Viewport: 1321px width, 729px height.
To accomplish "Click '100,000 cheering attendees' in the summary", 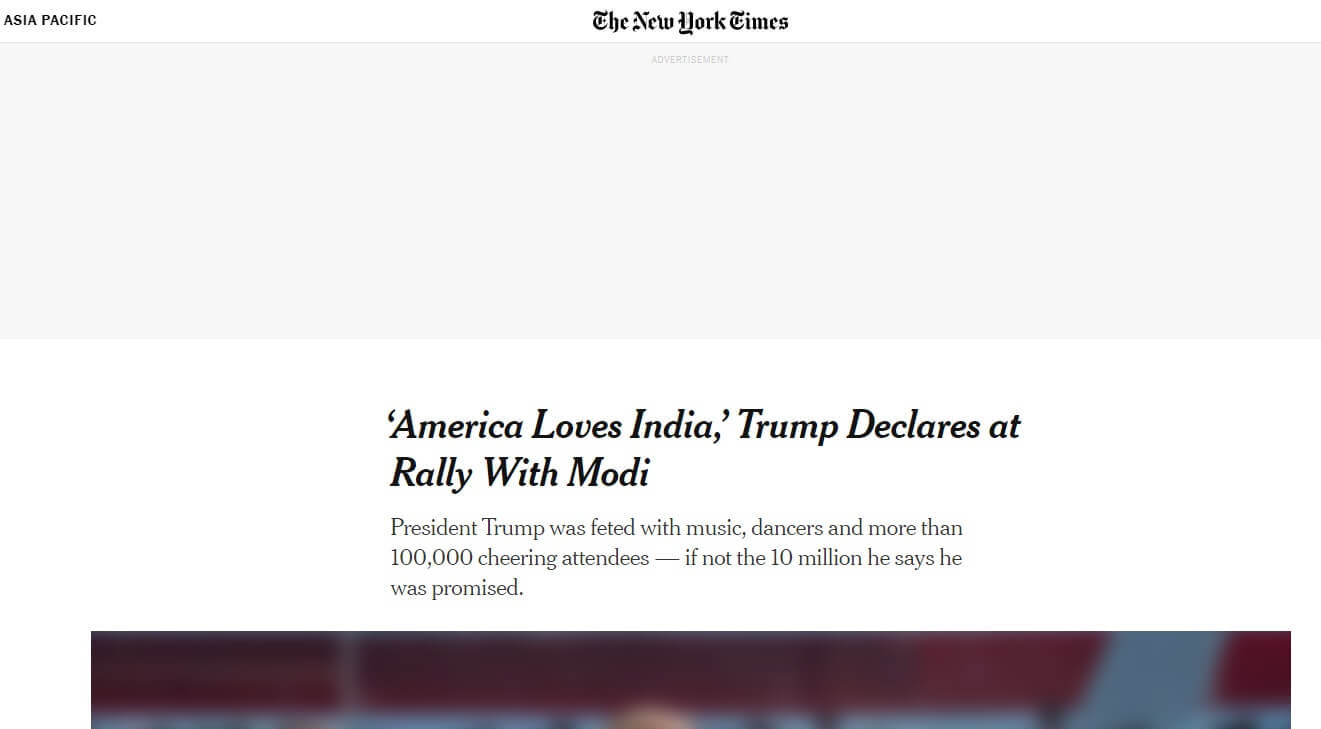I will click(x=520, y=558).
